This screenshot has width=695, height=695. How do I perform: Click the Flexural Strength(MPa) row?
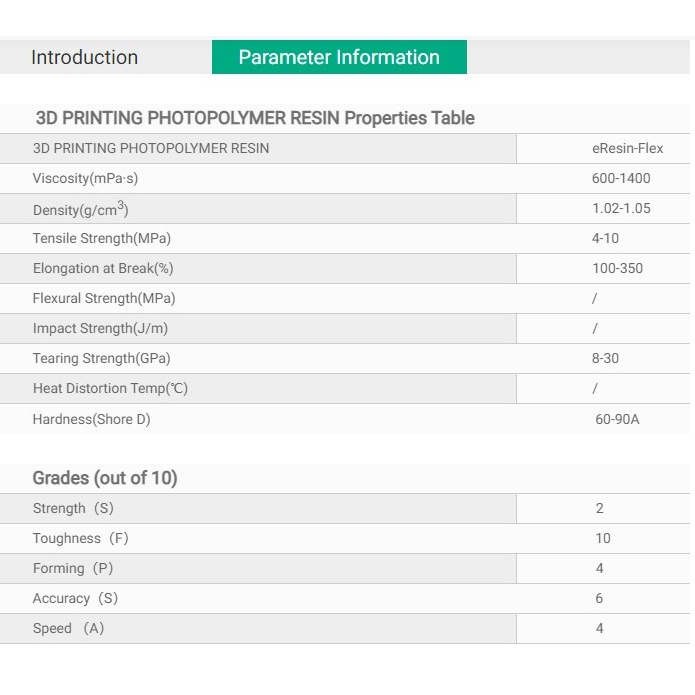click(x=345, y=298)
